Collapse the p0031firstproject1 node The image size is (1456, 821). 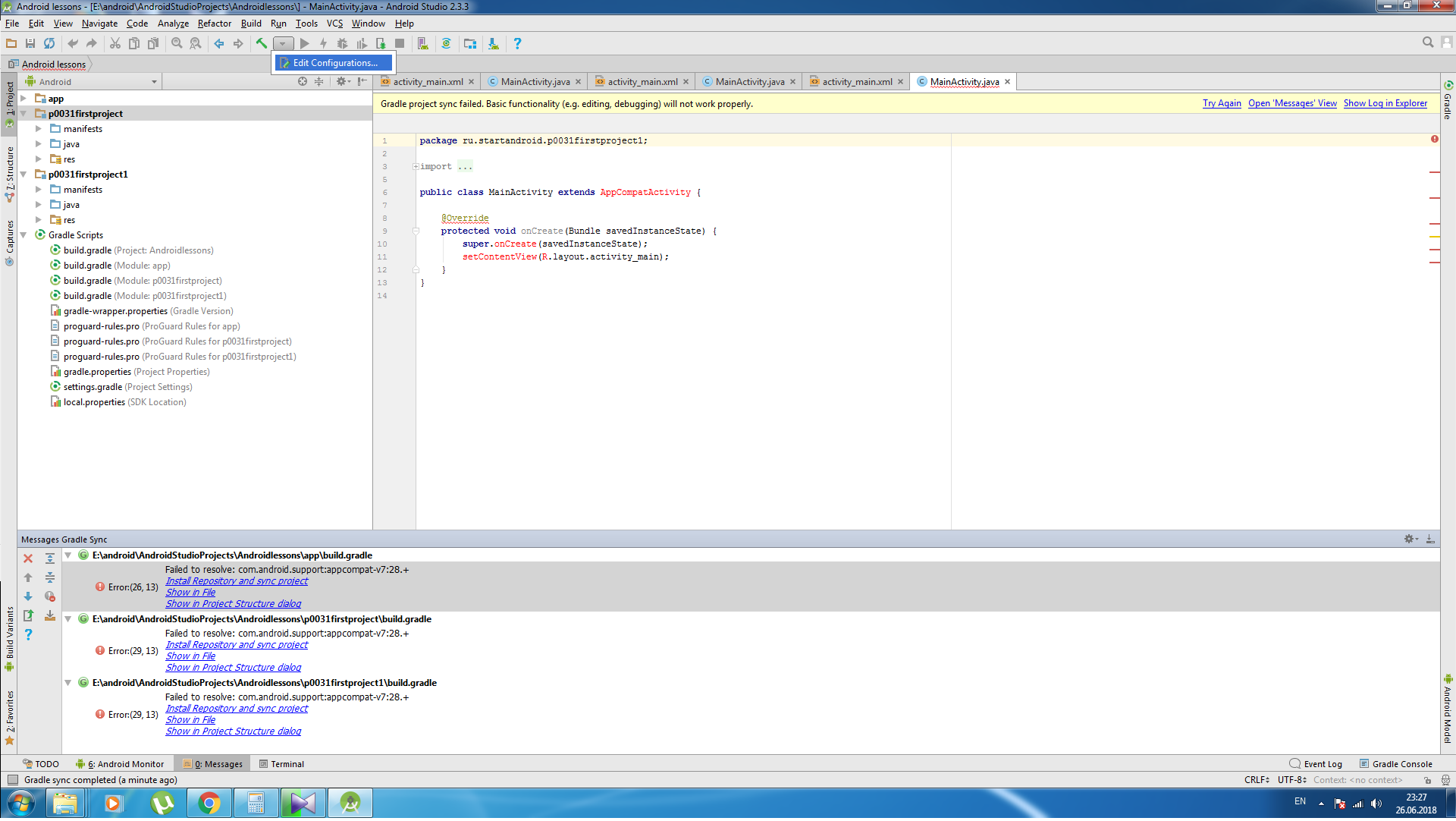tap(24, 175)
